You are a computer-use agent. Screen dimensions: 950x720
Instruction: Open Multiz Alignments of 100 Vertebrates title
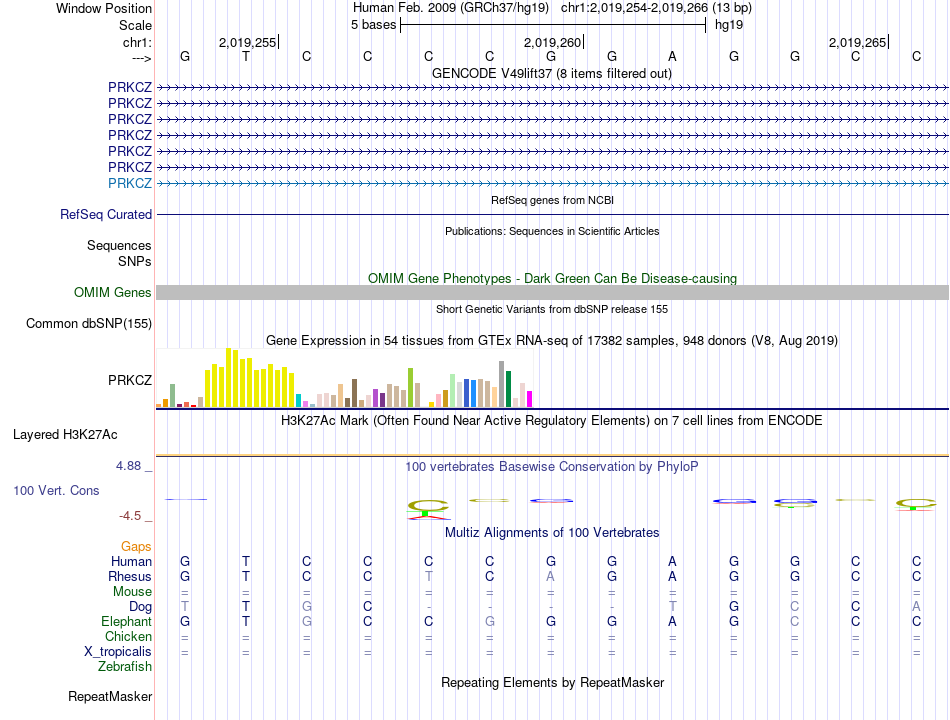(x=552, y=533)
